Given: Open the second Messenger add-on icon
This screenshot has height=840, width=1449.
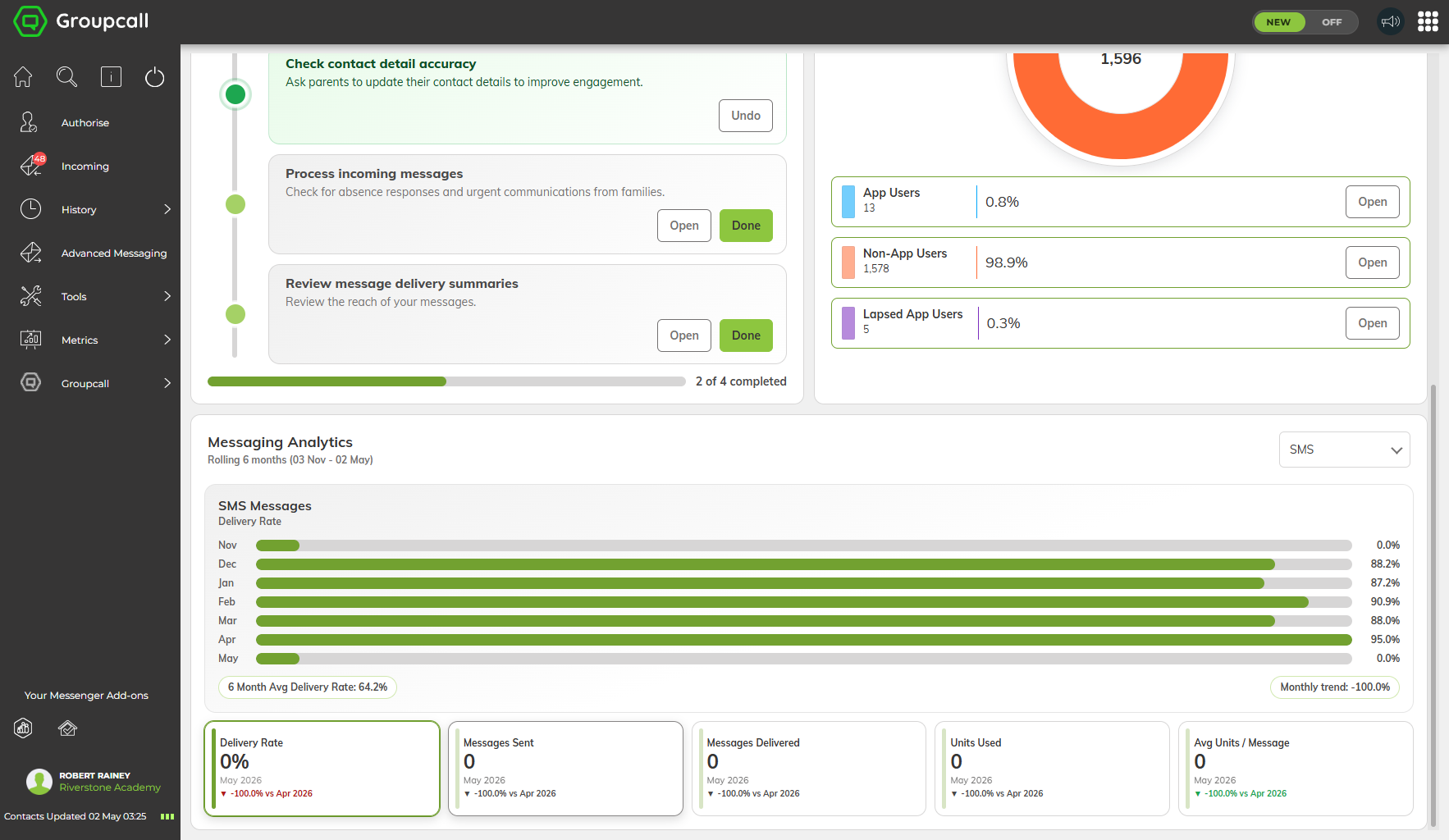Looking at the screenshot, I should point(67,728).
